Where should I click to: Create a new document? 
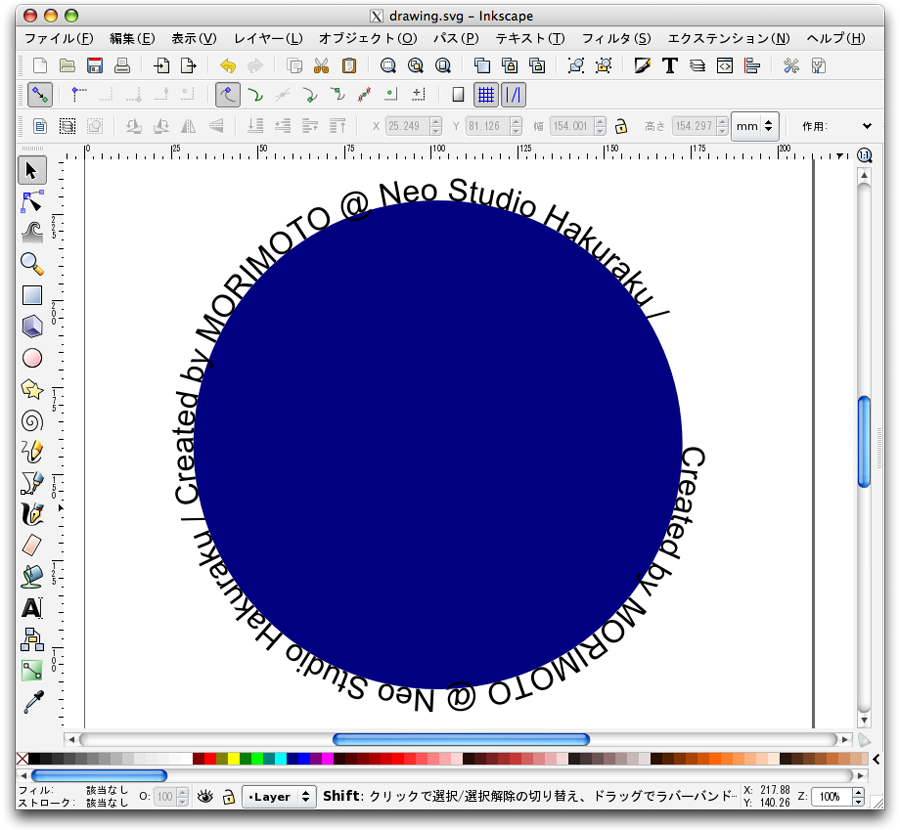point(40,65)
